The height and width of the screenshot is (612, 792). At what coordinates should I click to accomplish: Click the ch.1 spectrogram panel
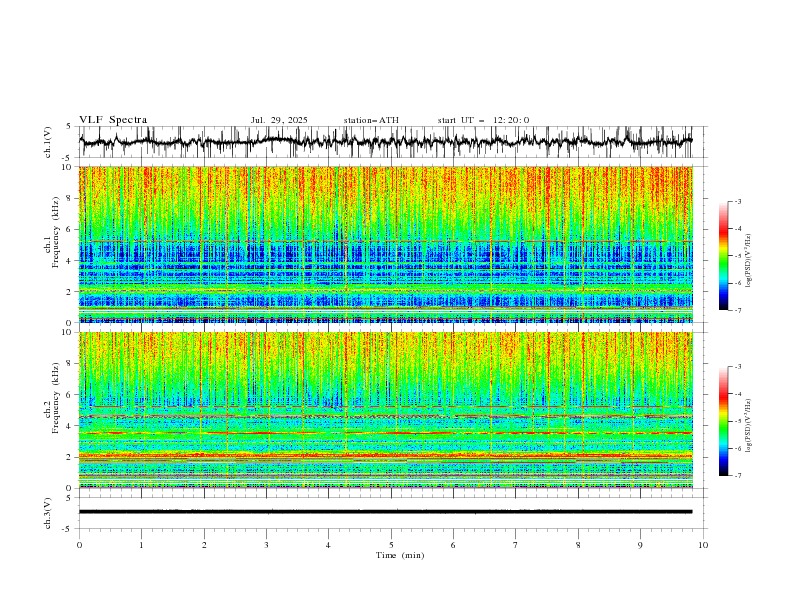tap(386, 244)
